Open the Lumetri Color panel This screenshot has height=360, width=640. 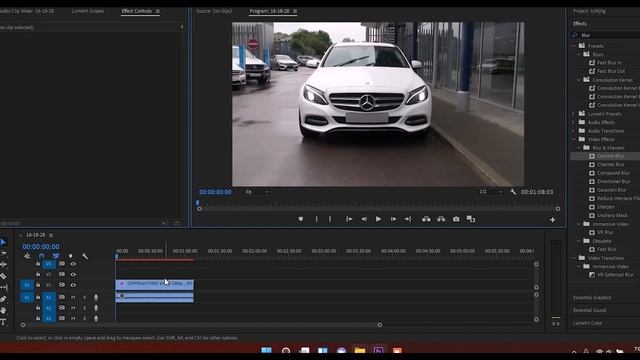(x=587, y=323)
